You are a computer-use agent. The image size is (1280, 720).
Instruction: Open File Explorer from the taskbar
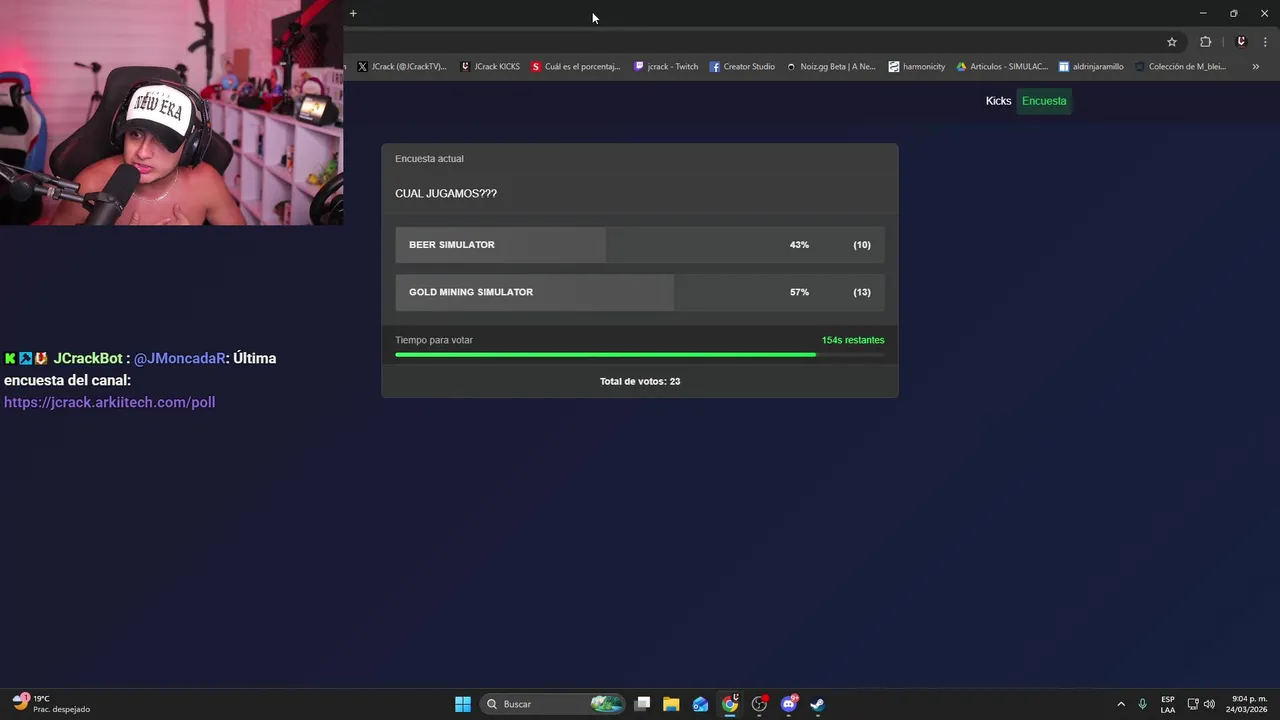point(671,704)
